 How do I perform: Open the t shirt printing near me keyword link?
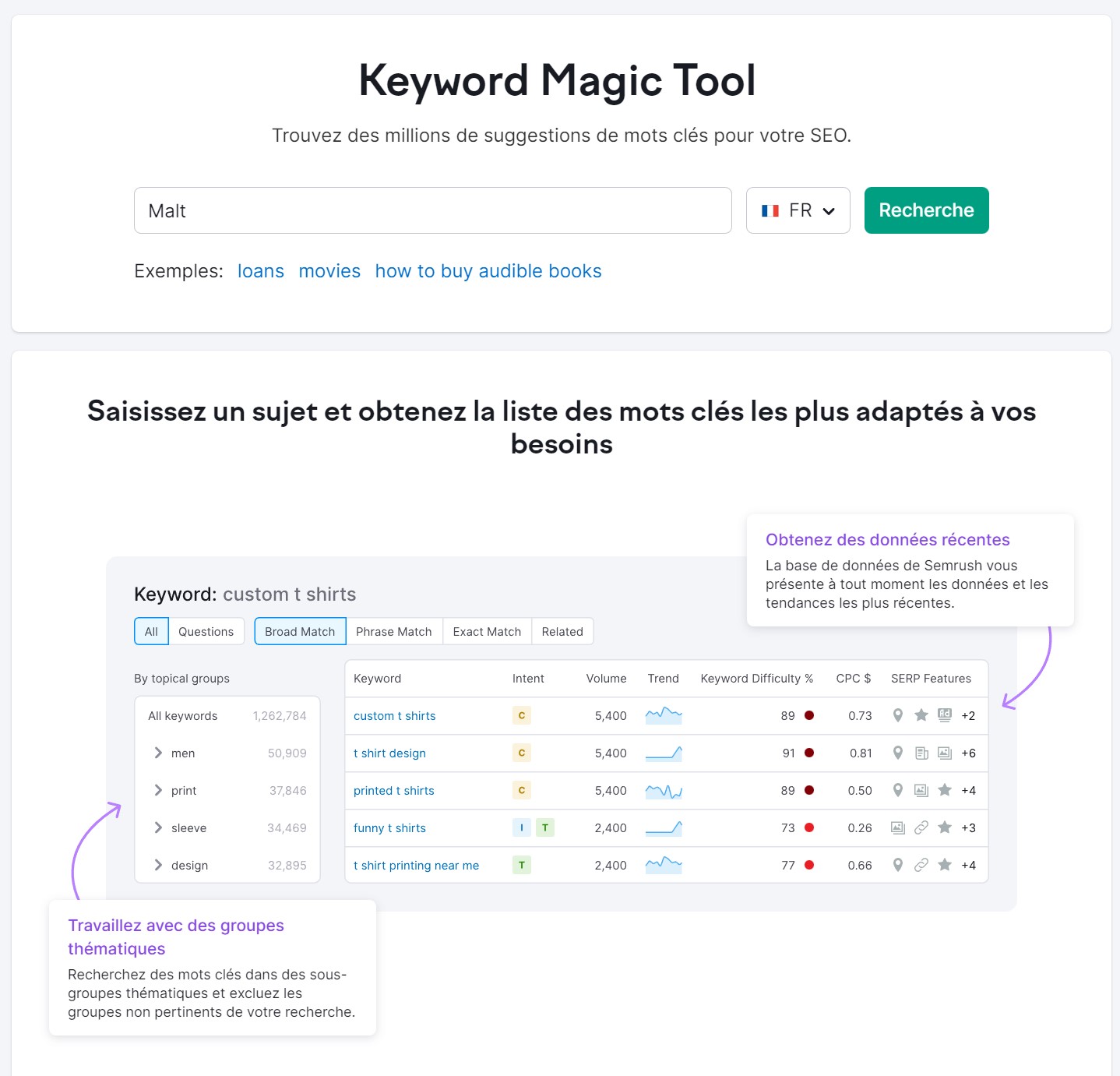(416, 865)
